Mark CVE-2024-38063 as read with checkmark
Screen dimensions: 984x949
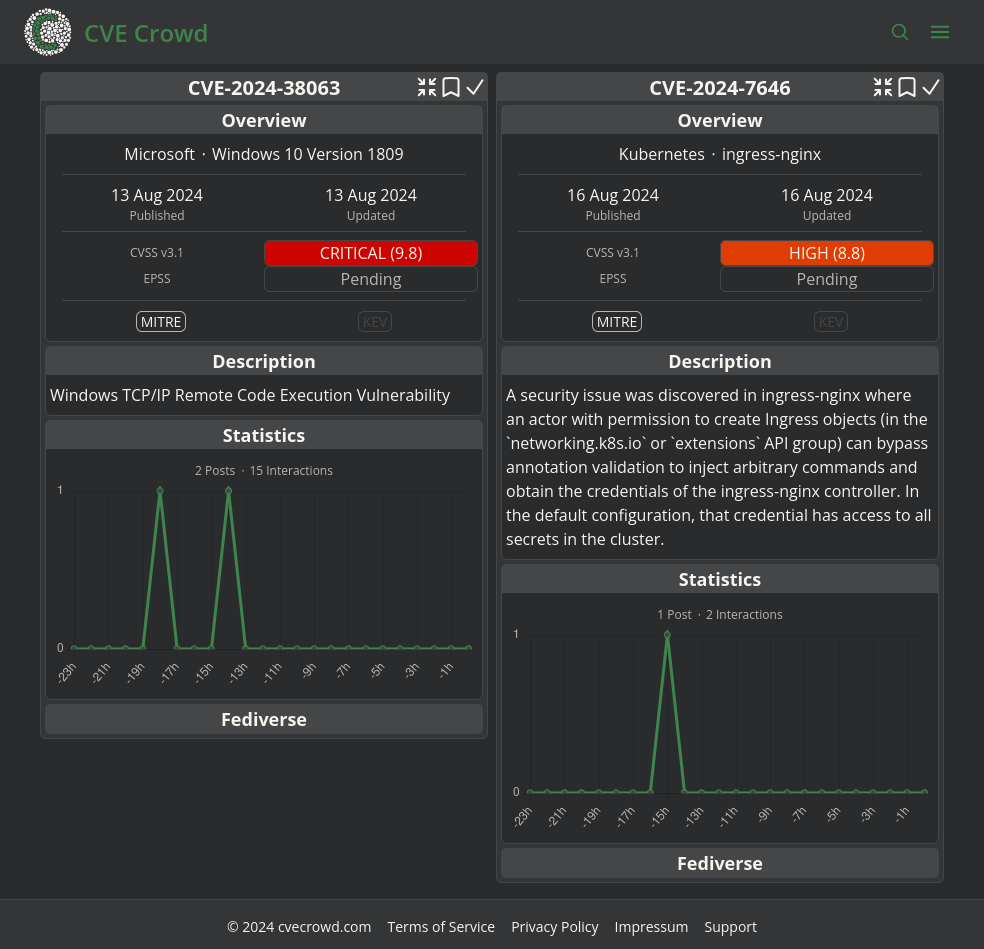point(475,87)
